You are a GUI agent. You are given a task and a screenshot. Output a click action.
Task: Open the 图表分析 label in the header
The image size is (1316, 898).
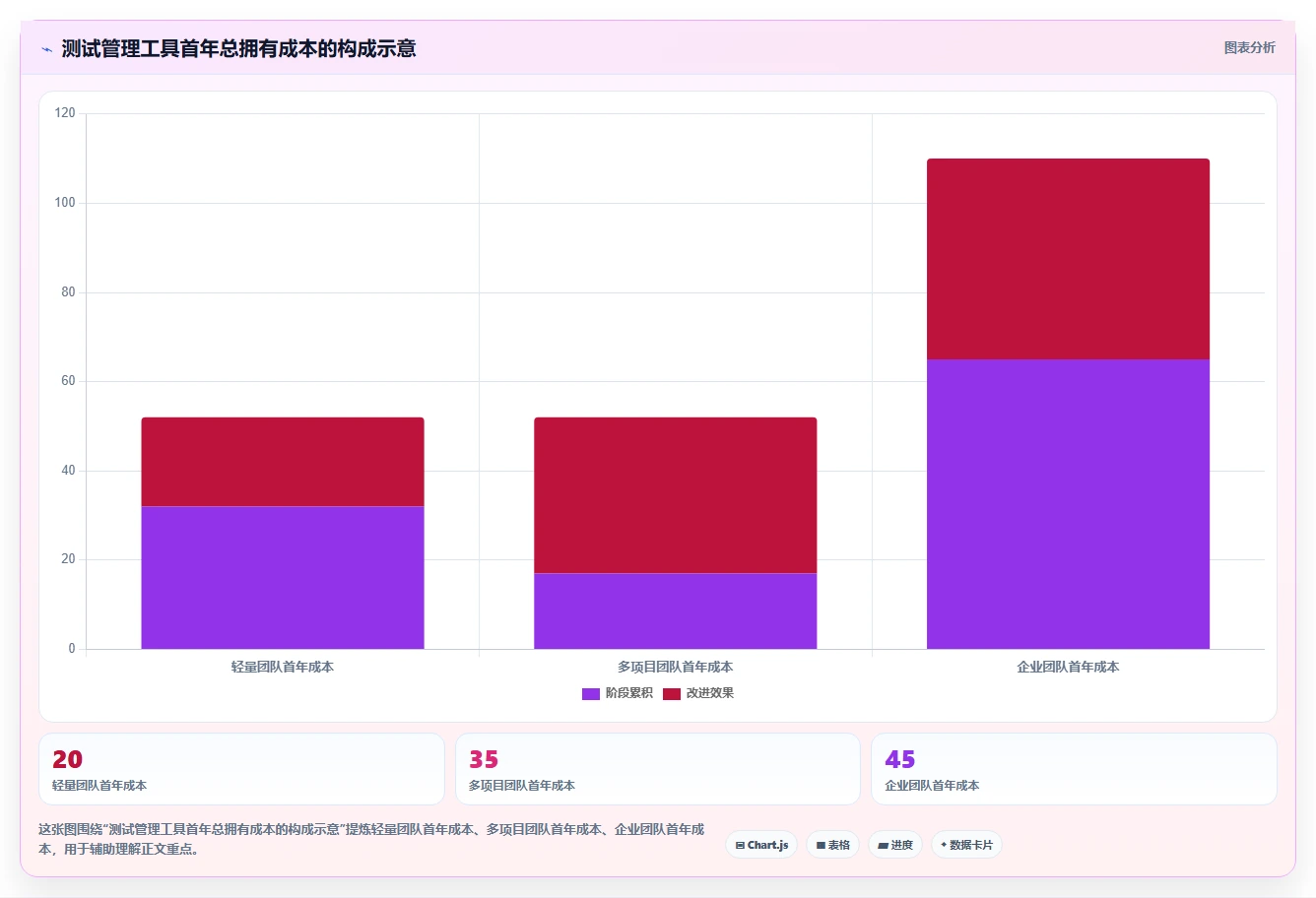pyautogui.click(x=1249, y=47)
